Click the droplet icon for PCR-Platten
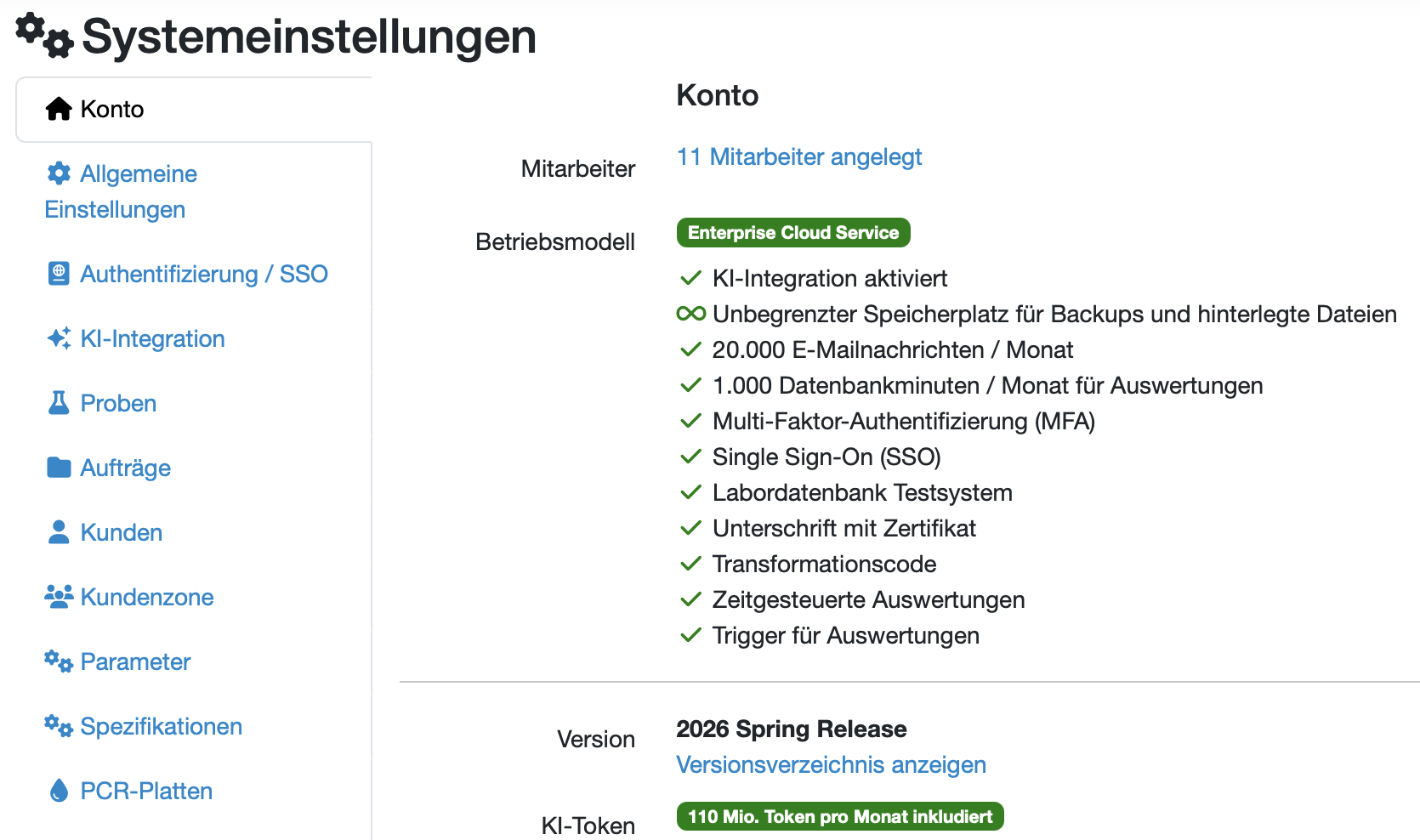The image size is (1420, 840). pyautogui.click(x=59, y=791)
